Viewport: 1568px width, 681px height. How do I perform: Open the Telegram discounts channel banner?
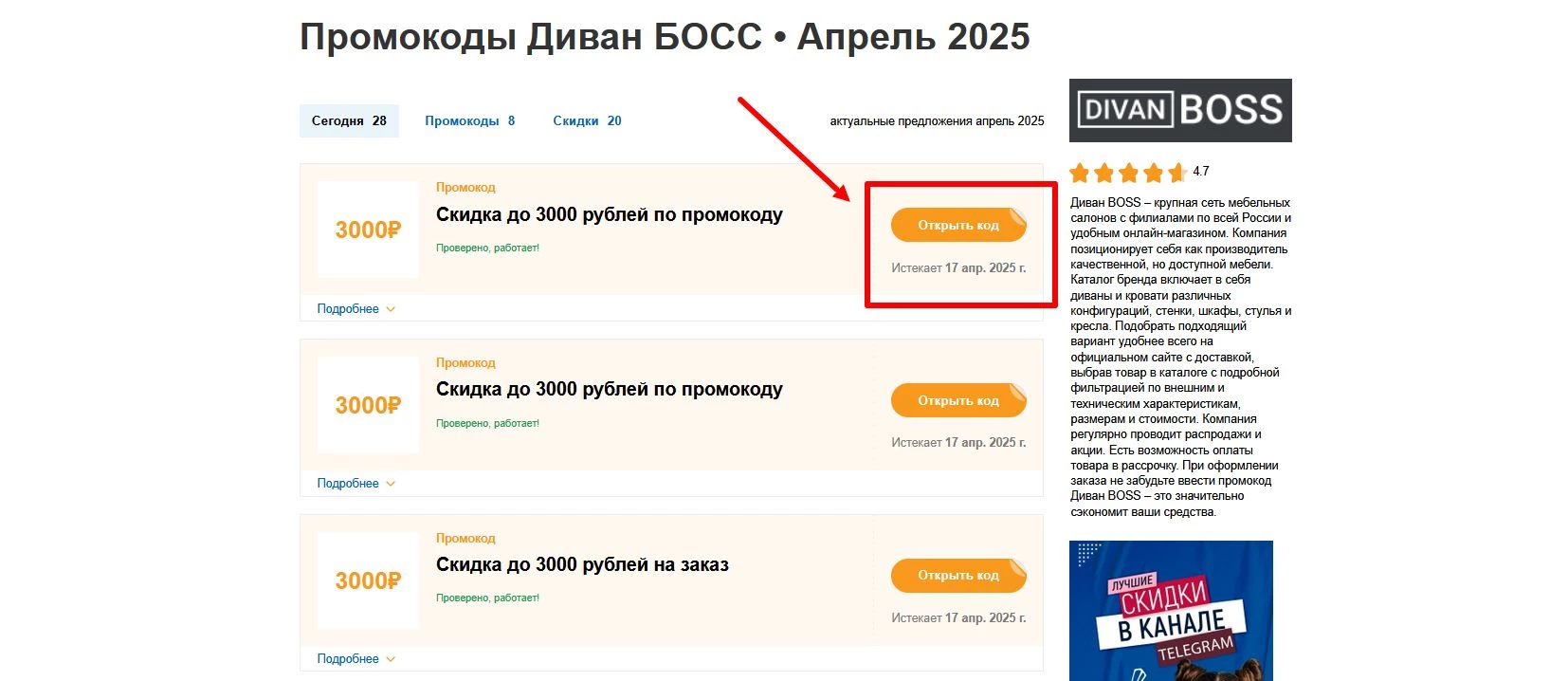pos(1172,611)
